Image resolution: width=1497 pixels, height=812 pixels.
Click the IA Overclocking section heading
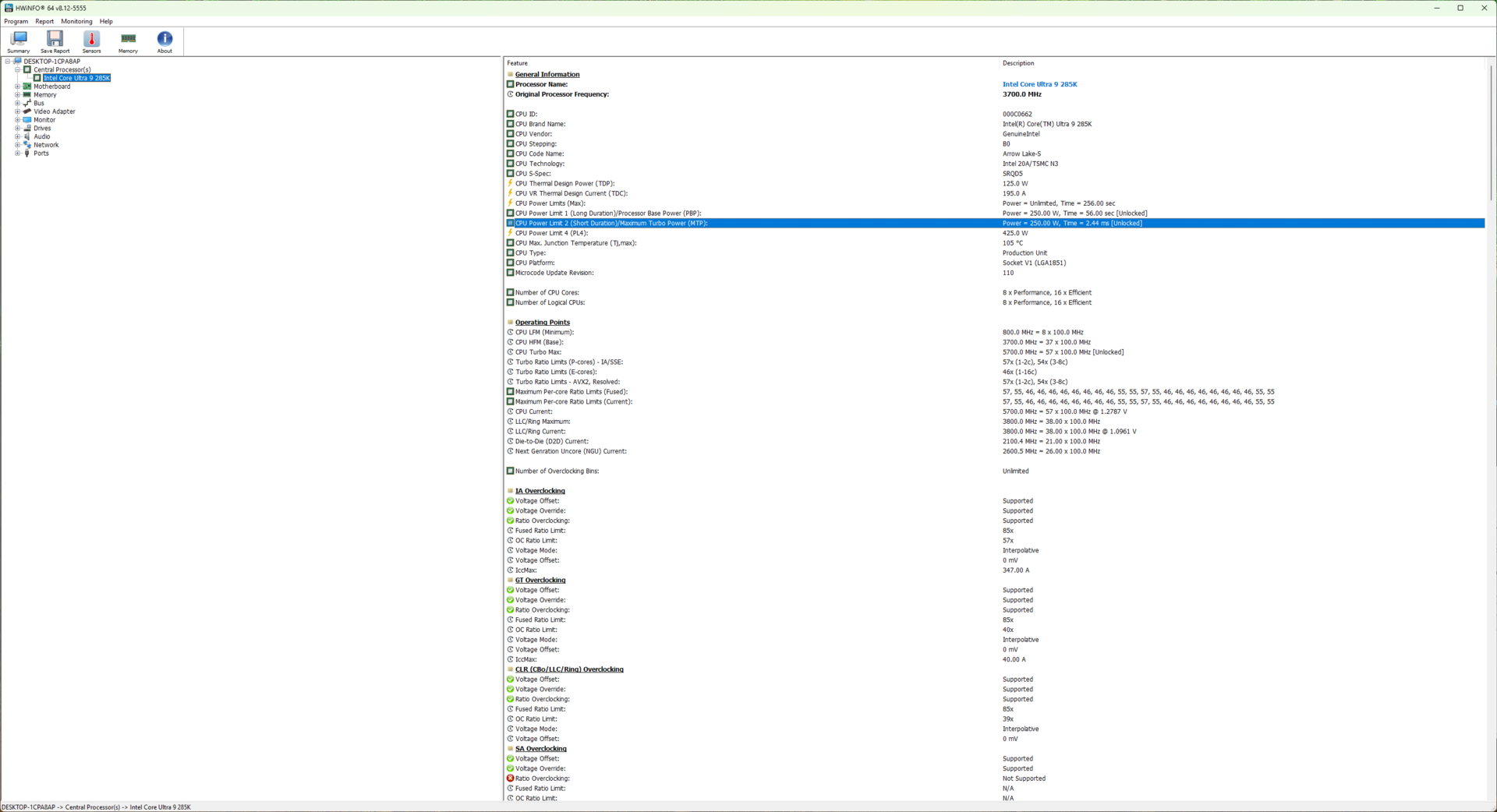[x=540, y=491]
